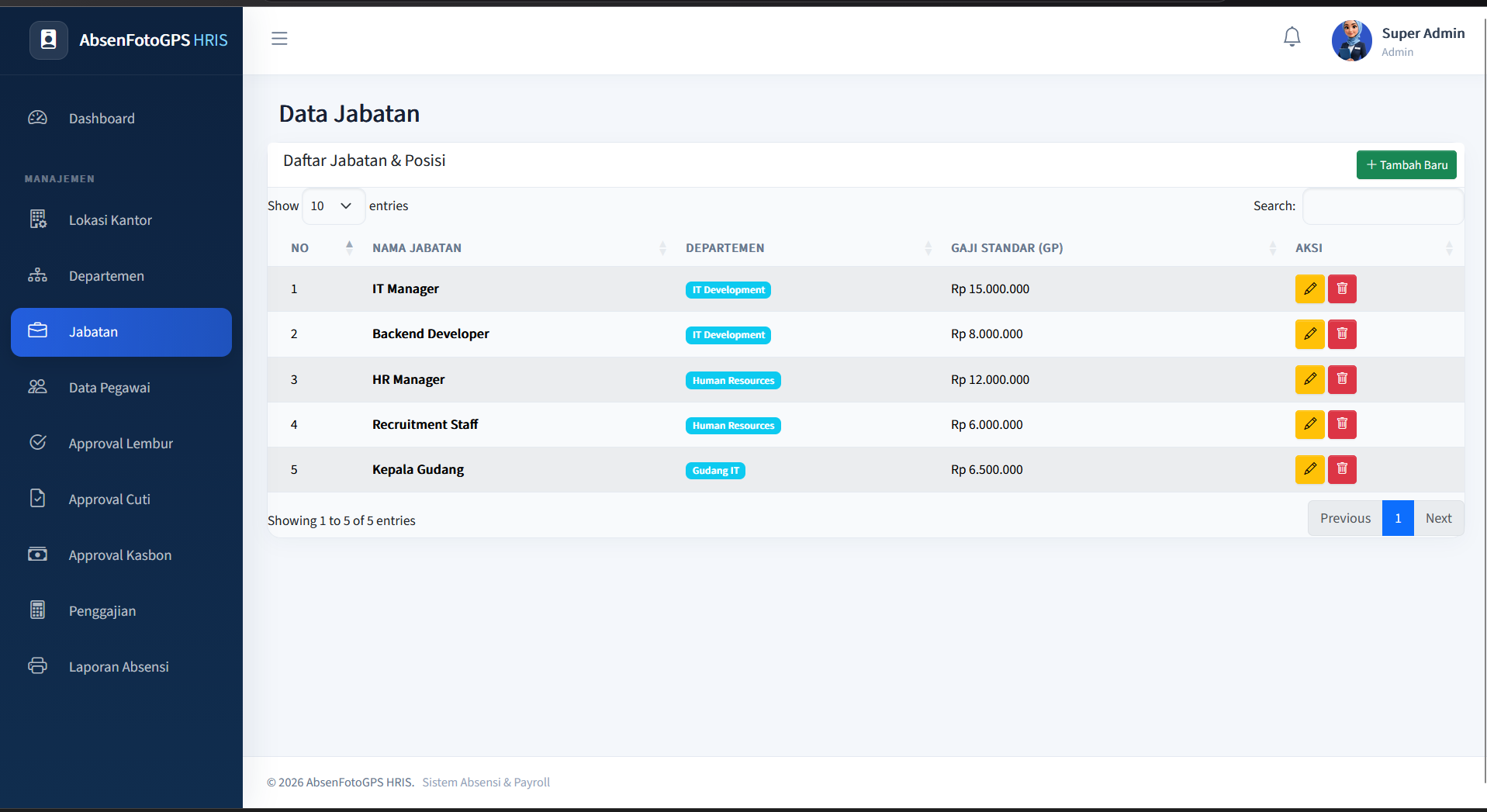Delete the HR Manager position
Viewport: 1487px width, 812px height.
tap(1342, 379)
